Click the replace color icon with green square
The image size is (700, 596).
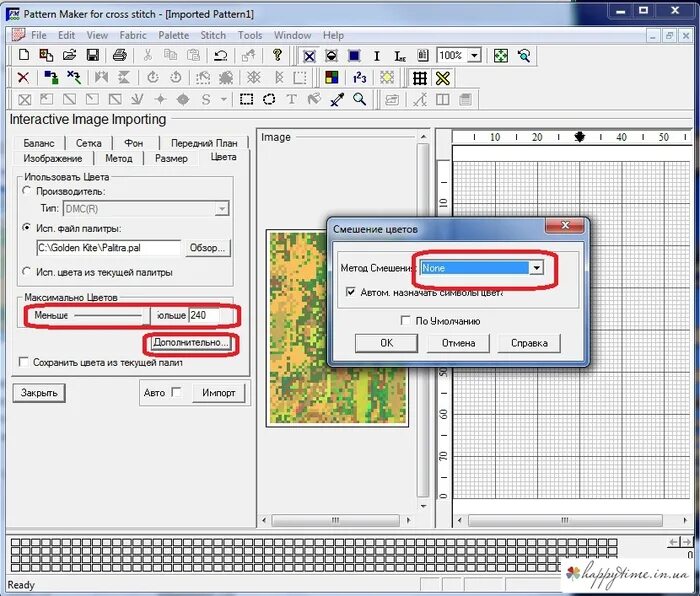point(51,78)
